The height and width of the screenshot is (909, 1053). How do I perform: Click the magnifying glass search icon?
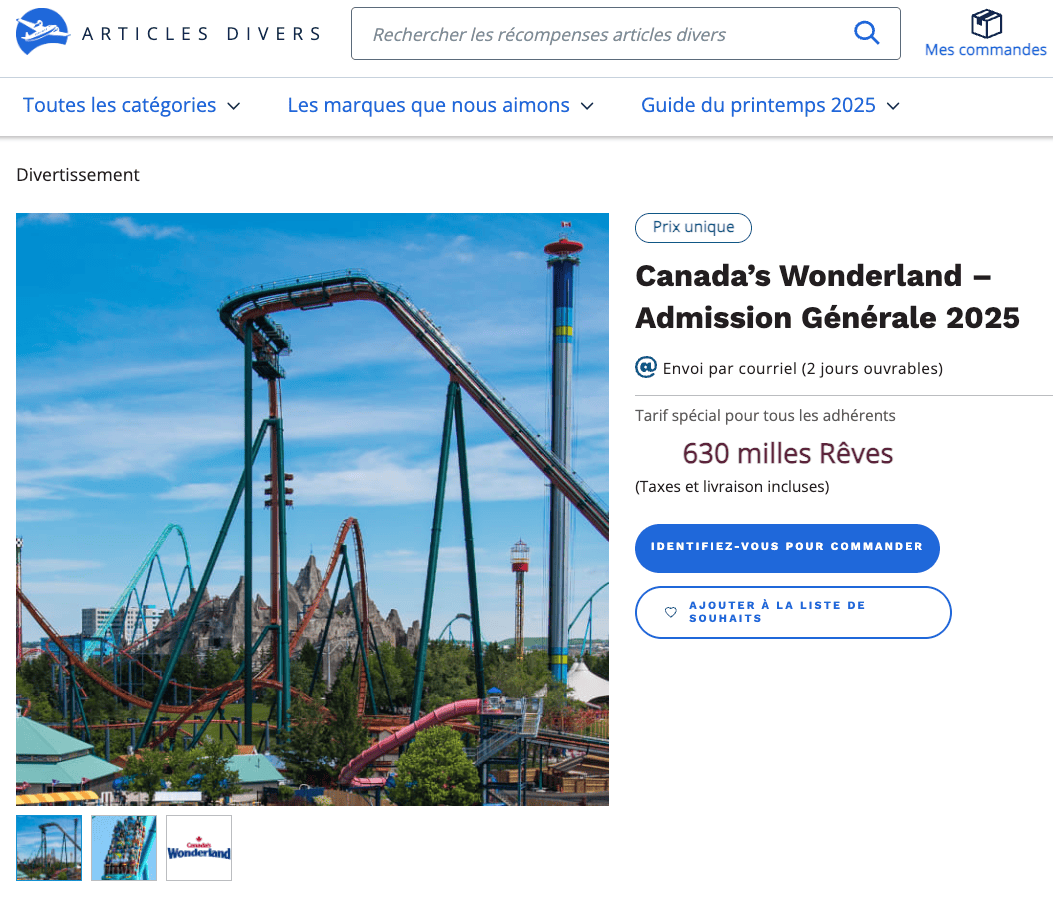click(x=866, y=33)
